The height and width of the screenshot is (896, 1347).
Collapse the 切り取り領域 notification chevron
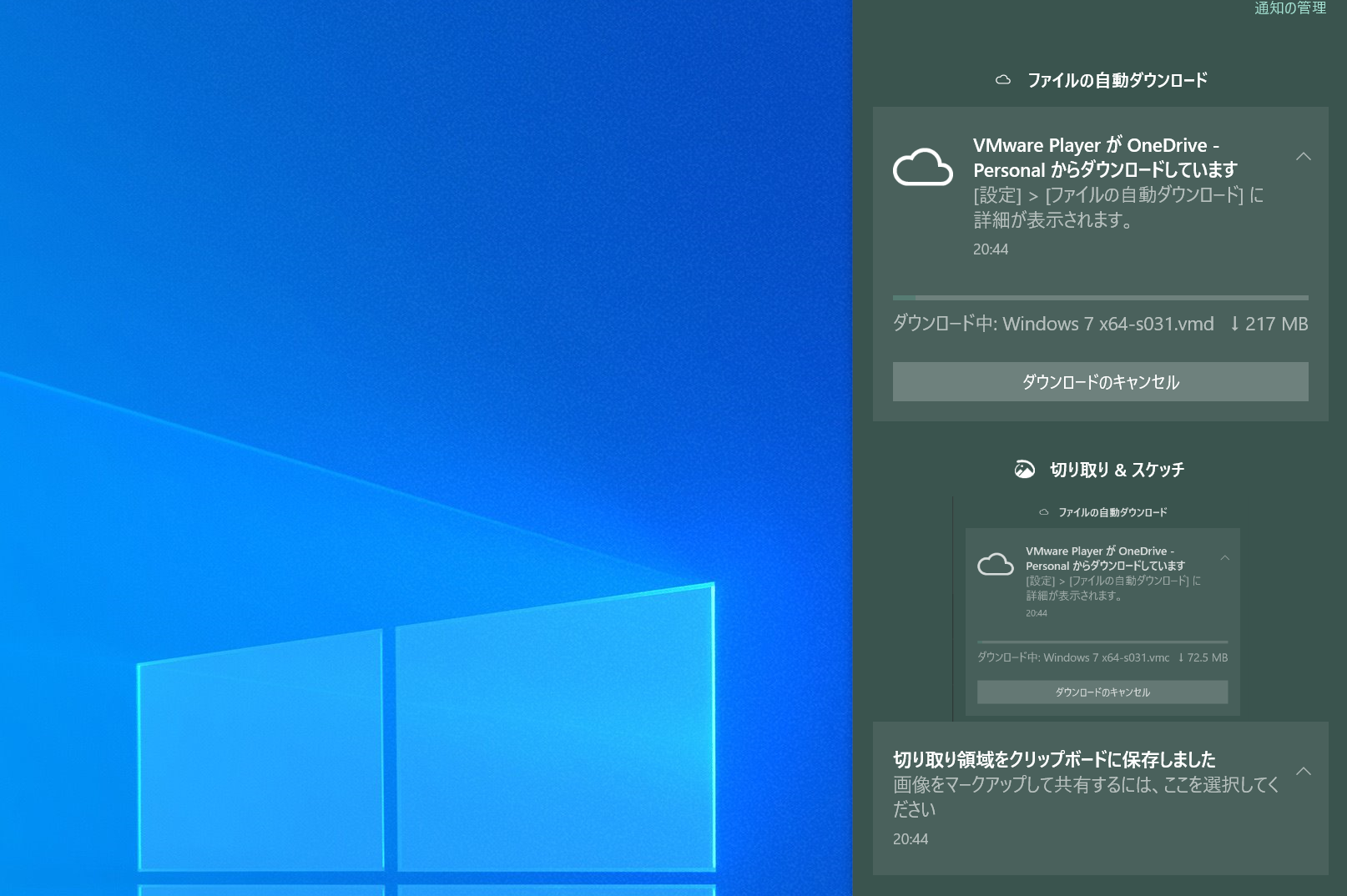(1304, 772)
